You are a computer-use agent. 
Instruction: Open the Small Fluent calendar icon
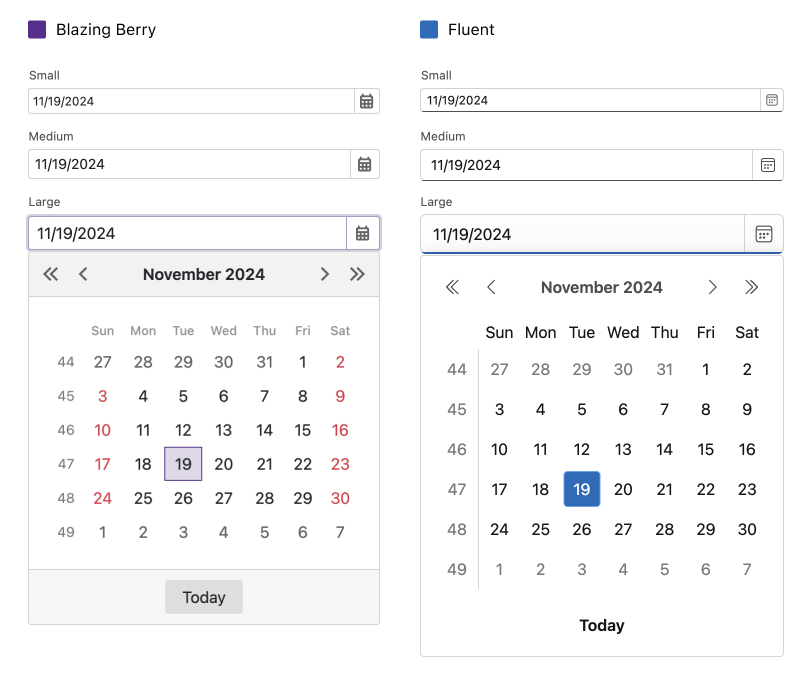(x=769, y=100)
